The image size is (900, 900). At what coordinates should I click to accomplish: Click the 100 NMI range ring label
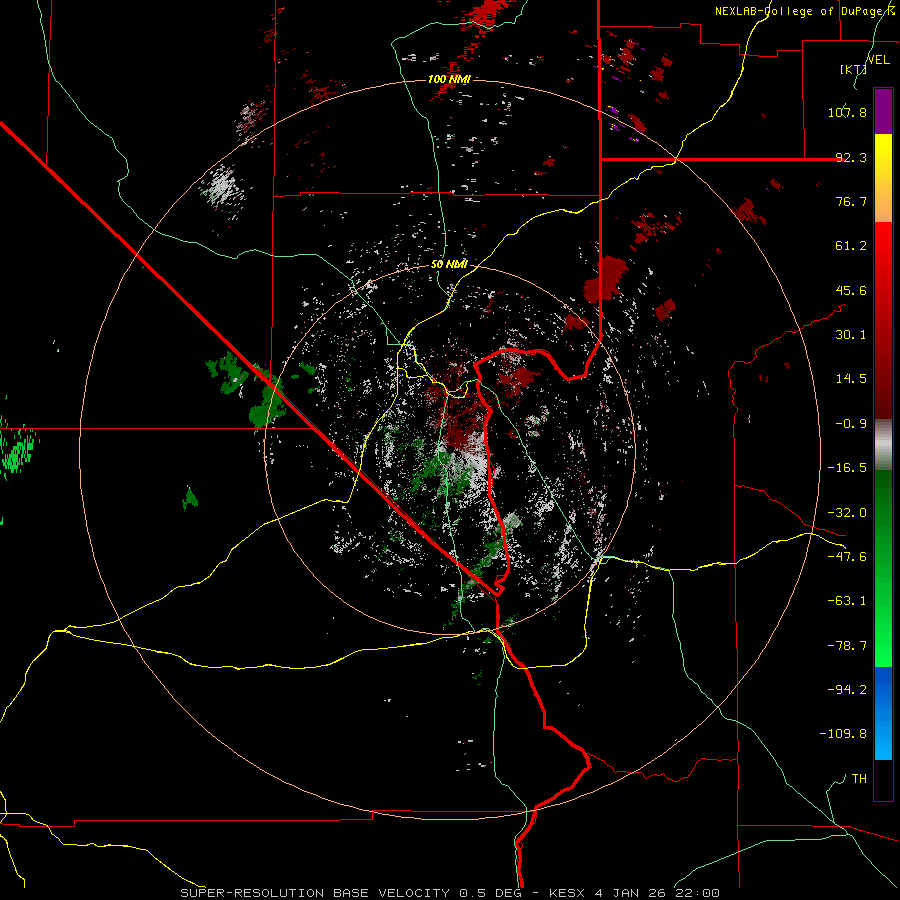click(449, 79)
